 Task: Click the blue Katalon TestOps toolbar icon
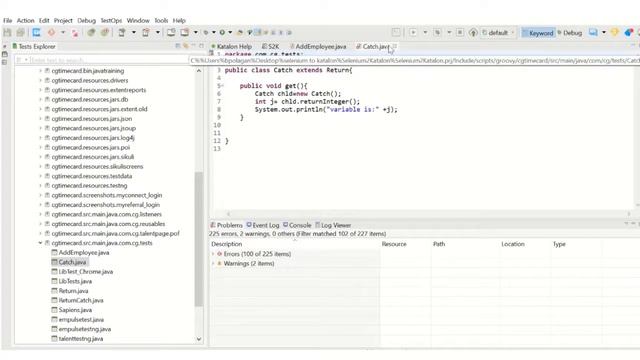click(36, 33)
